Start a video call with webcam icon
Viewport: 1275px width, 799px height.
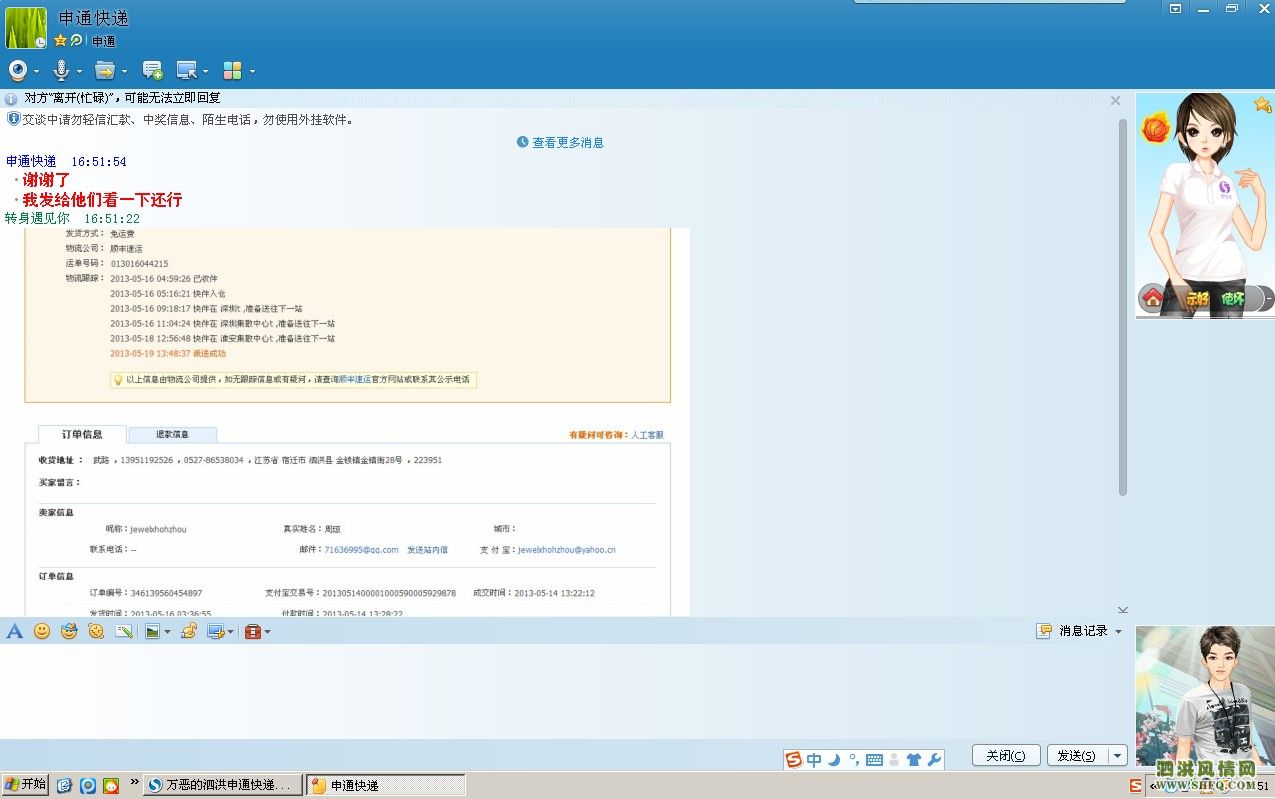click(18, 70)
